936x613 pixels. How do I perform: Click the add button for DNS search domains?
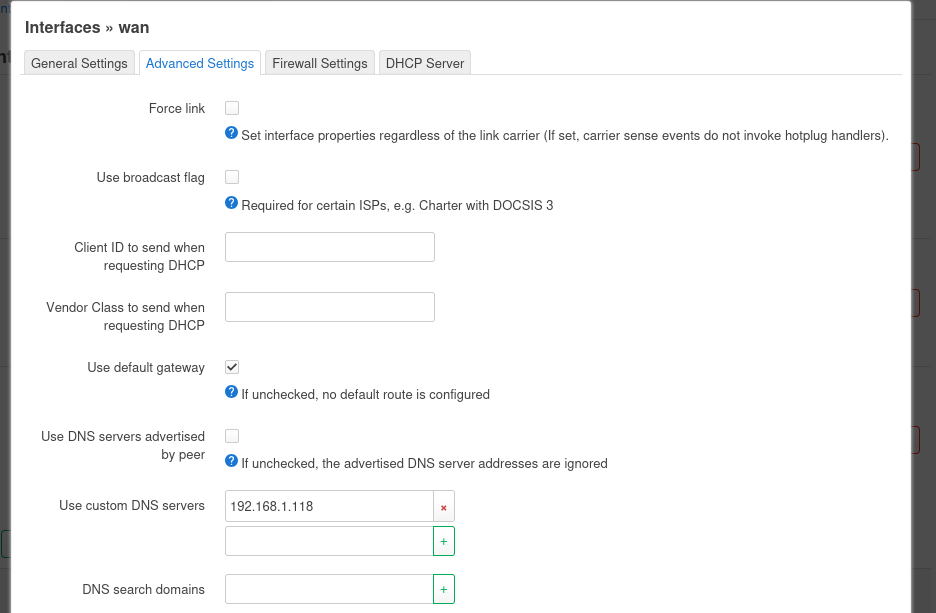(x=443, y=589)
